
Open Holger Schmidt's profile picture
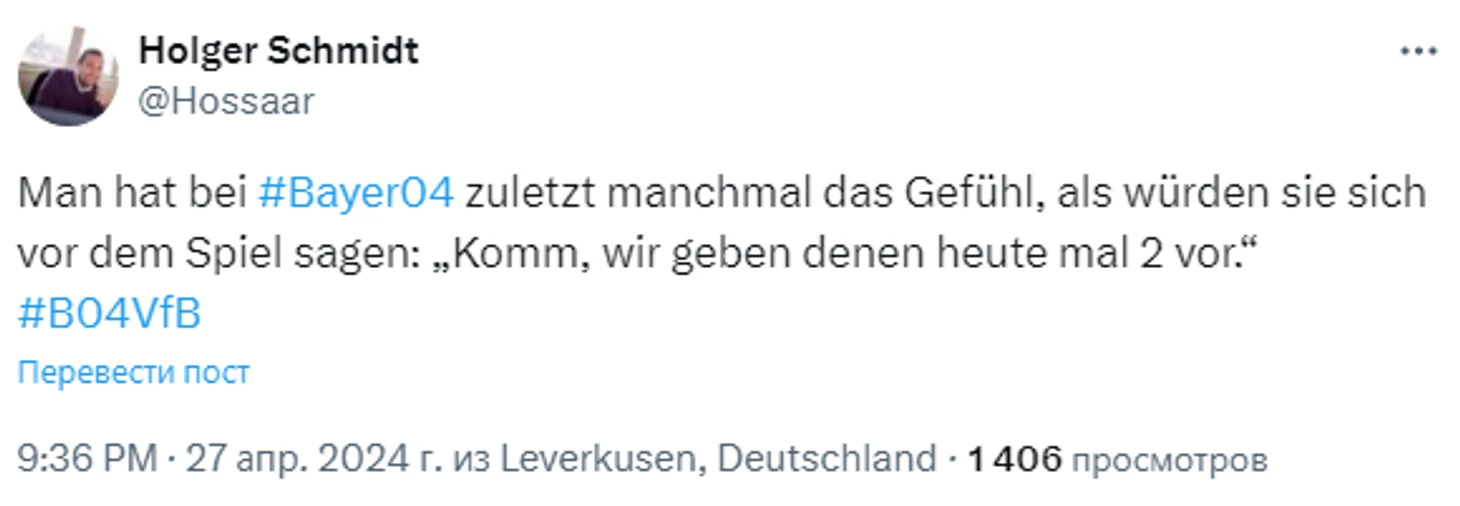point(68,76)
